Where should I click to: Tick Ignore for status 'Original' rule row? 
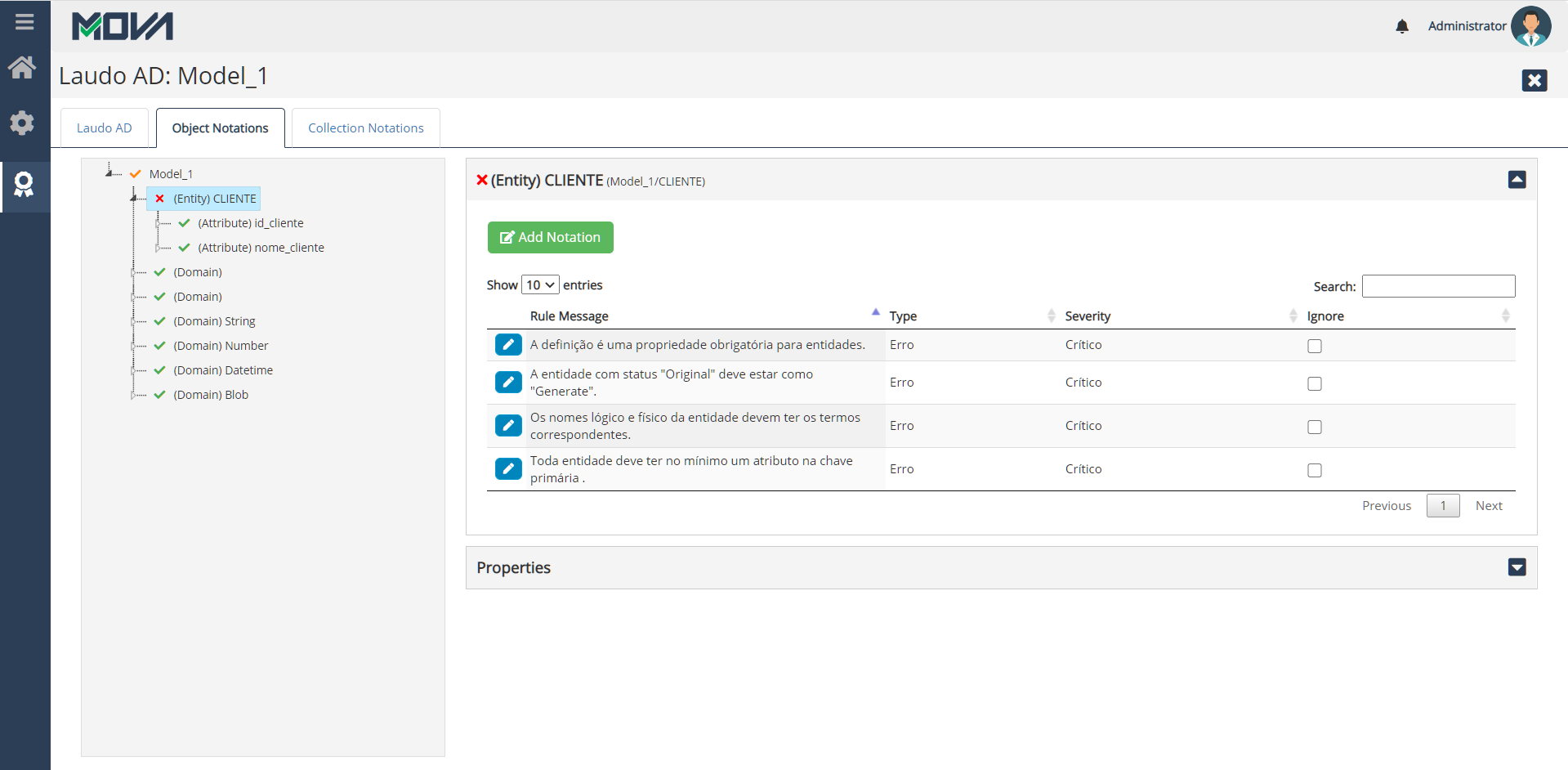coord(1314,383)
